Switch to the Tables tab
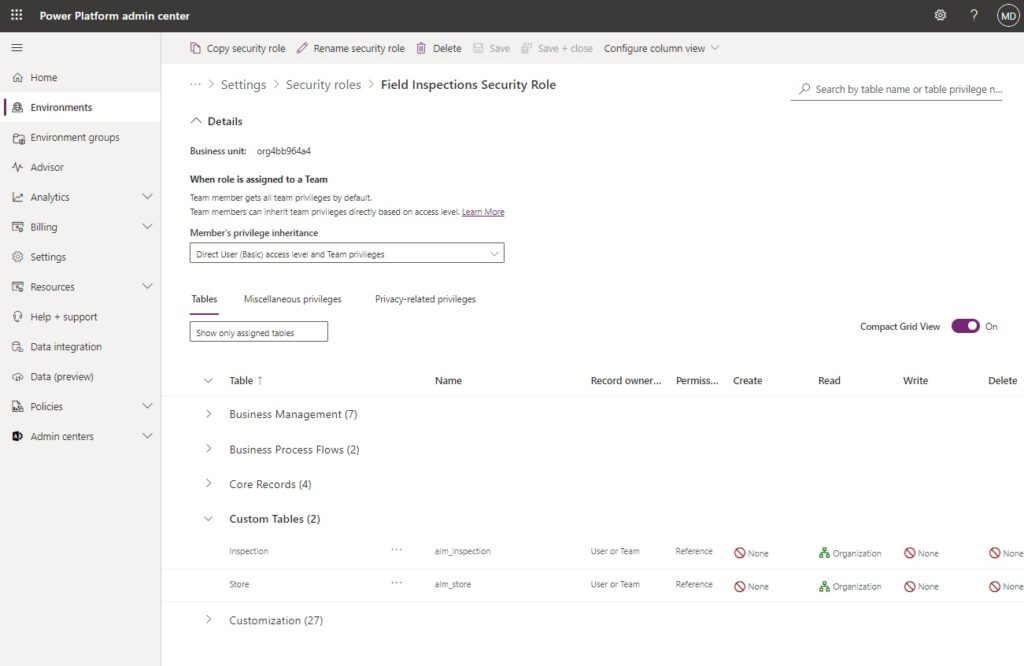This screenshot has width=1024, height=666. (204, 299)
